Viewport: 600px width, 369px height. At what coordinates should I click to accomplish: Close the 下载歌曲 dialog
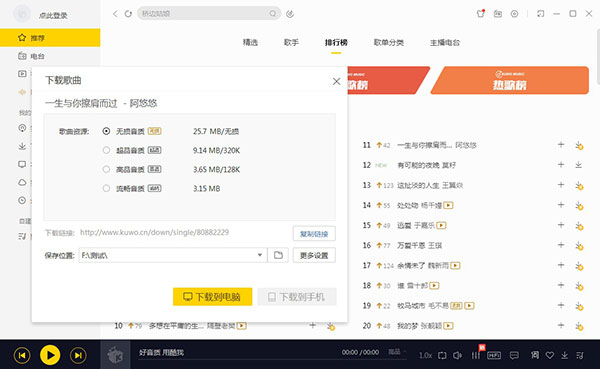pos(336,81)
